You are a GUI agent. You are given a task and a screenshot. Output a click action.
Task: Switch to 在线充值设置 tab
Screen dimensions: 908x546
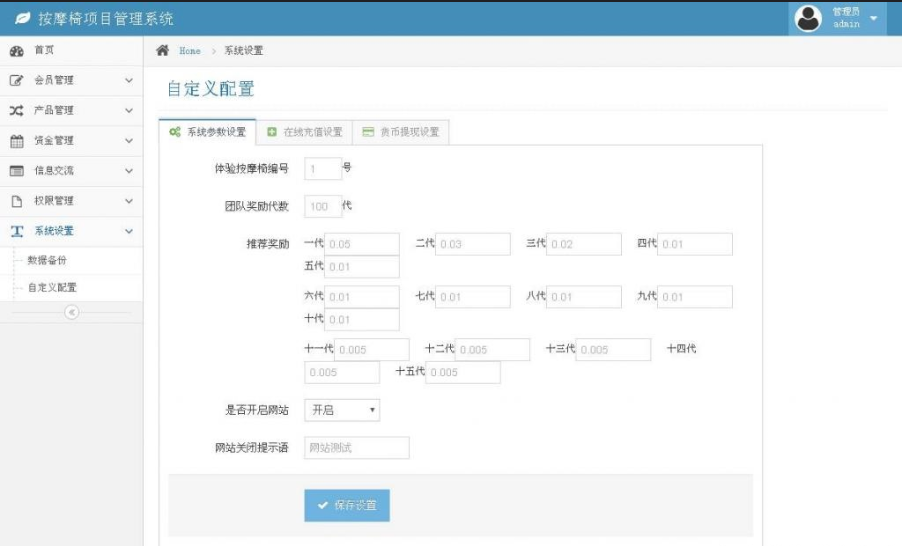[x=305, y=132]
